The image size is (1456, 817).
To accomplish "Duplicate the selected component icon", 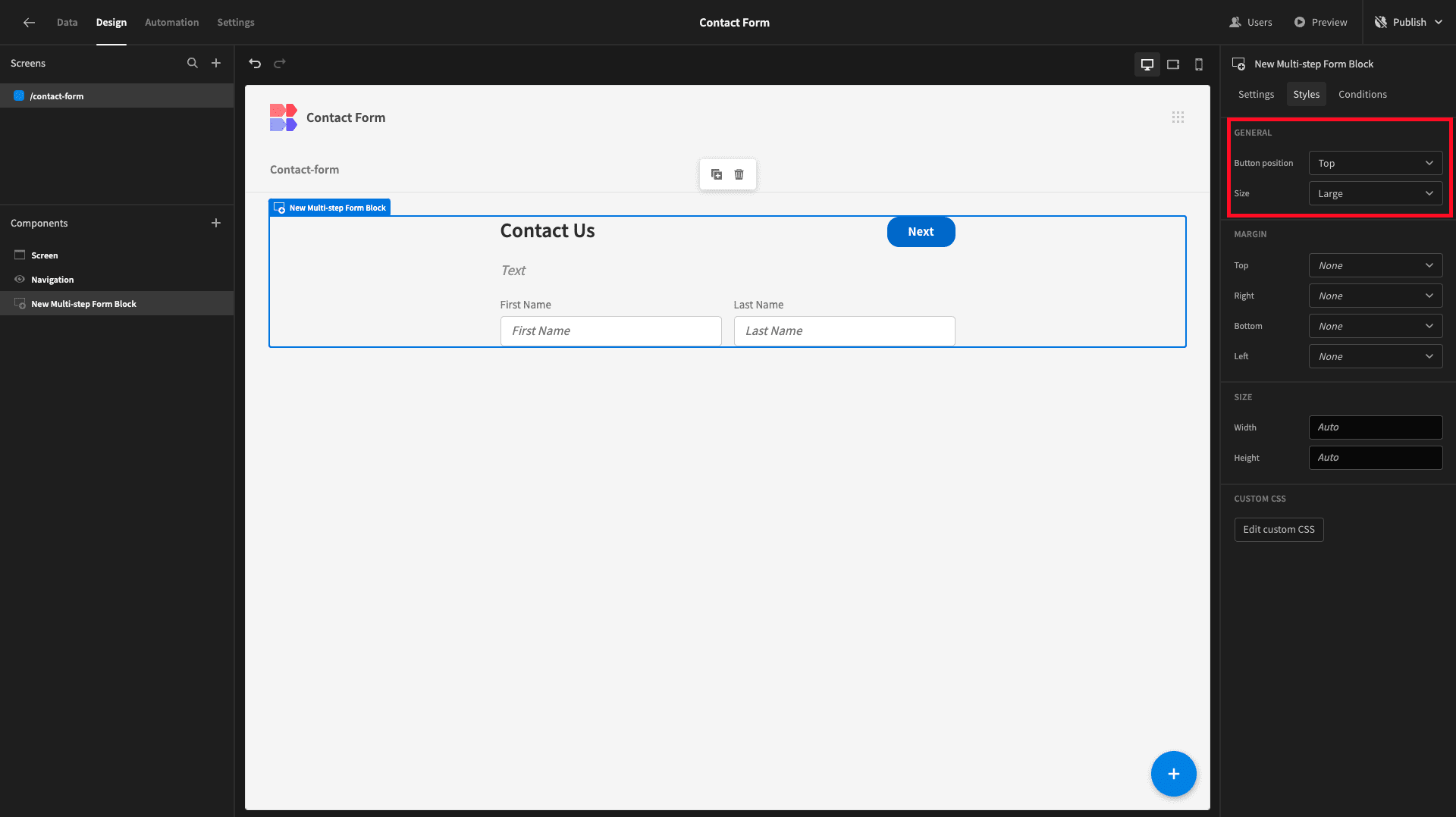I will pos(717,174).
